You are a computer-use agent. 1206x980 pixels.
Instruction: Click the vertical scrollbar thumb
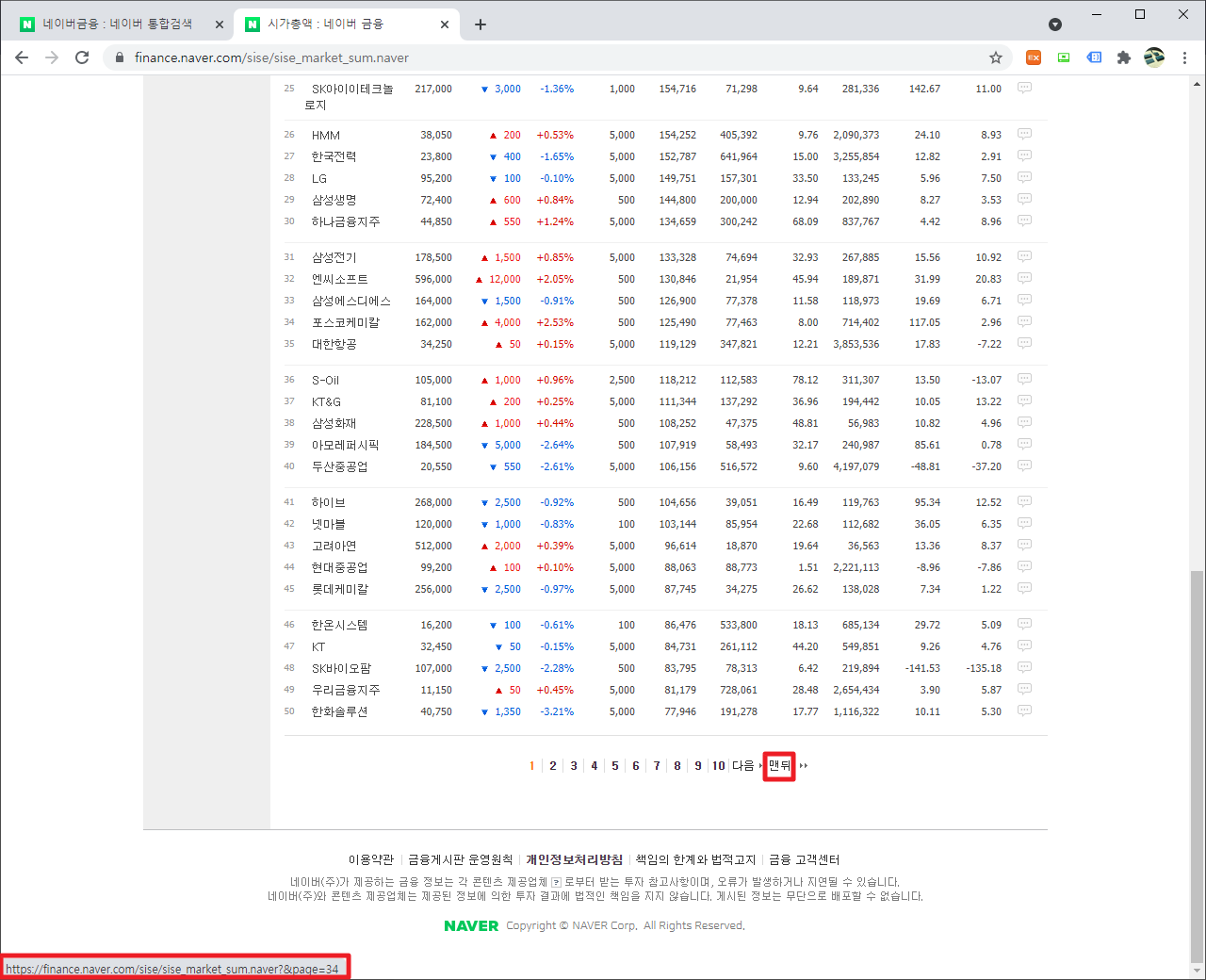coord(1197,765)
